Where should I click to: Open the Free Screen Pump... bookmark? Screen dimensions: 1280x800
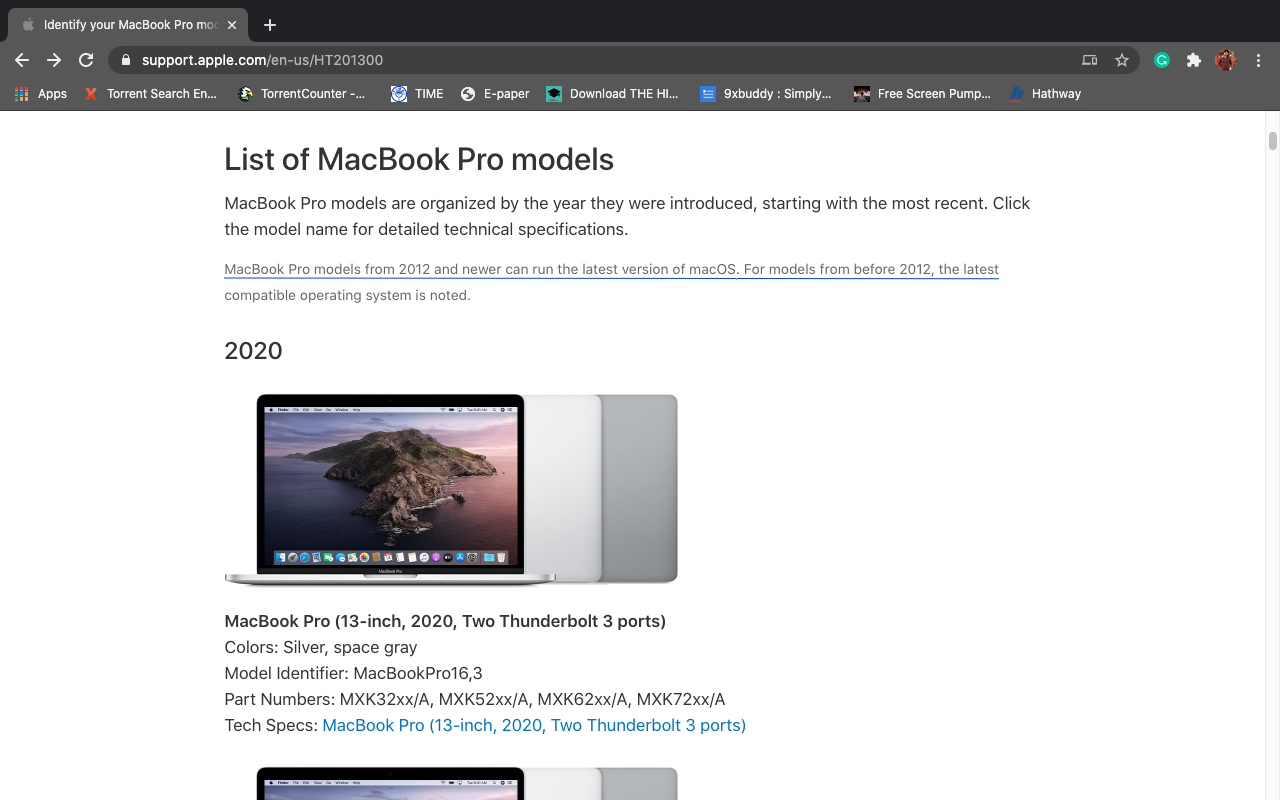click(922, 94)
